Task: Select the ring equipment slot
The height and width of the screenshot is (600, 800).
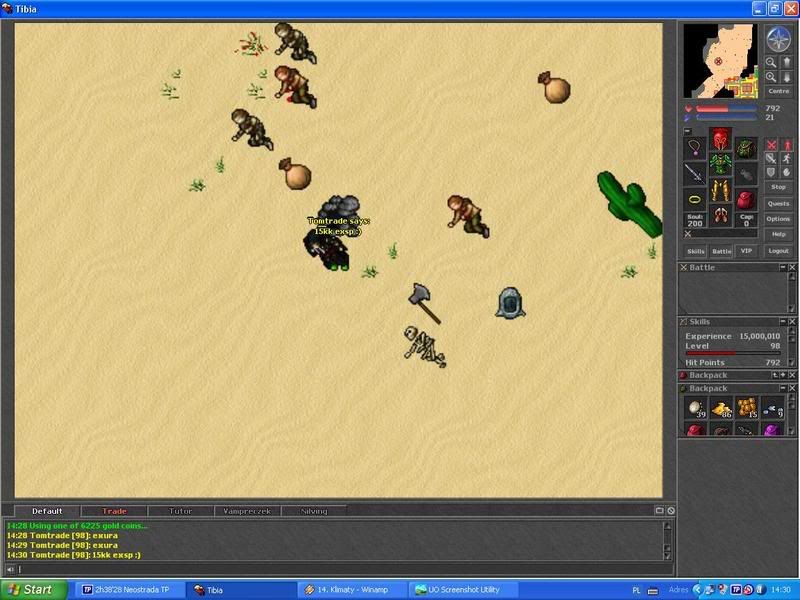Action: click(694, 199)
